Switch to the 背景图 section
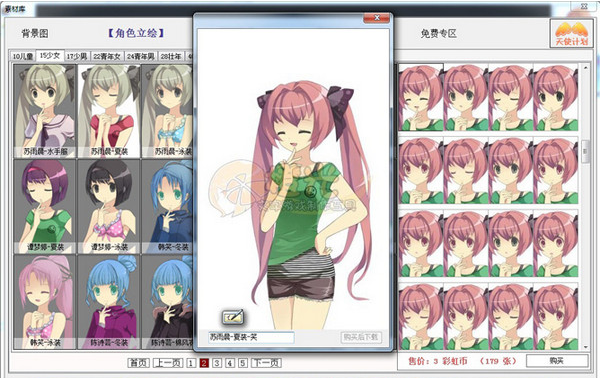The height and width of the screenshot is (378, 600). [35, 34]
